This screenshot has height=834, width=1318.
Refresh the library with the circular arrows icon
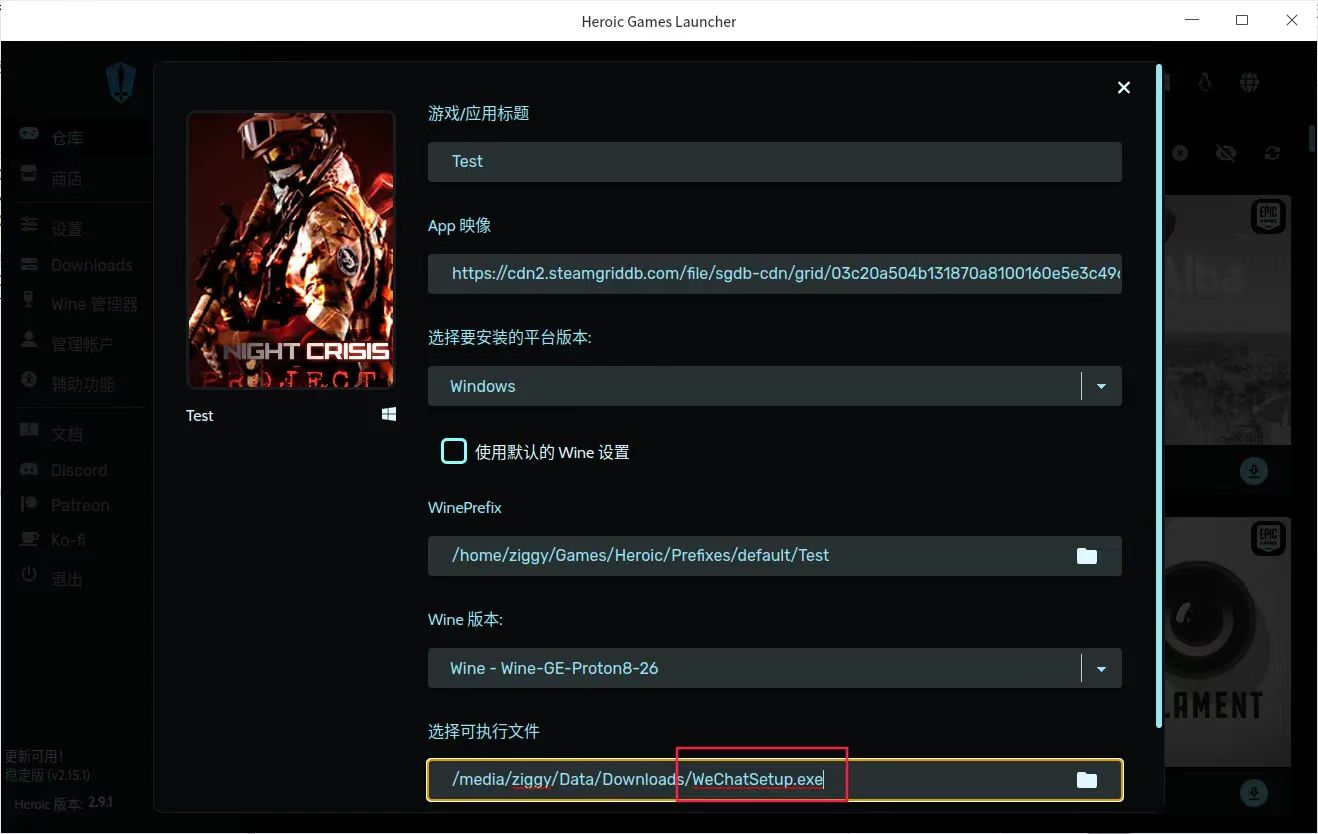[1272, 153]
